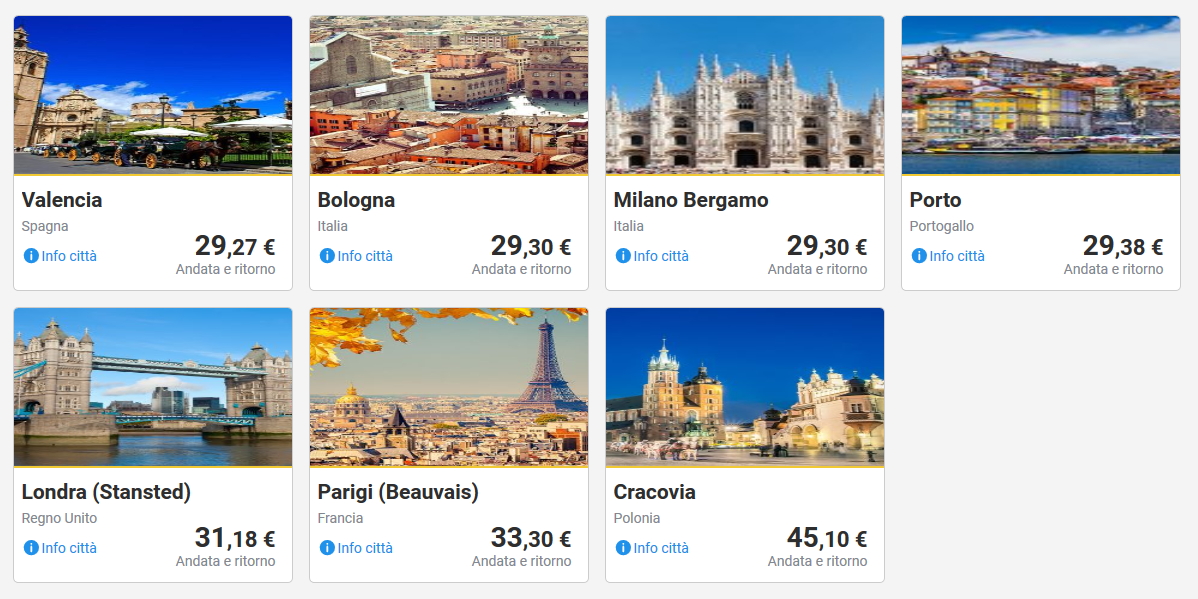The height and width of the screenshot is (599, 1198).
Task: Click the Parigi (Beauvais) title
Action: tap(398, 492)
